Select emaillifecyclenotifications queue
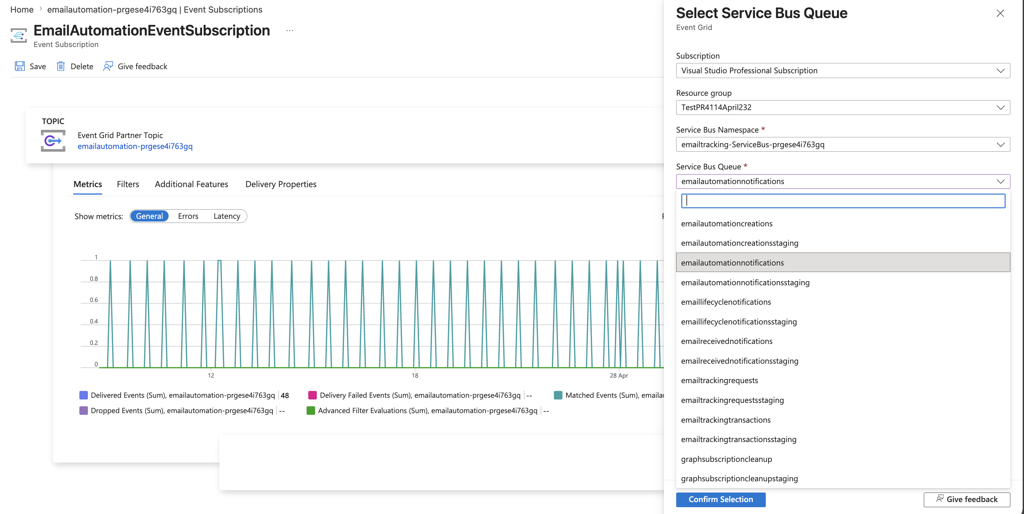This screenshot has height=514, width=1024. click(x=843, y=302)
